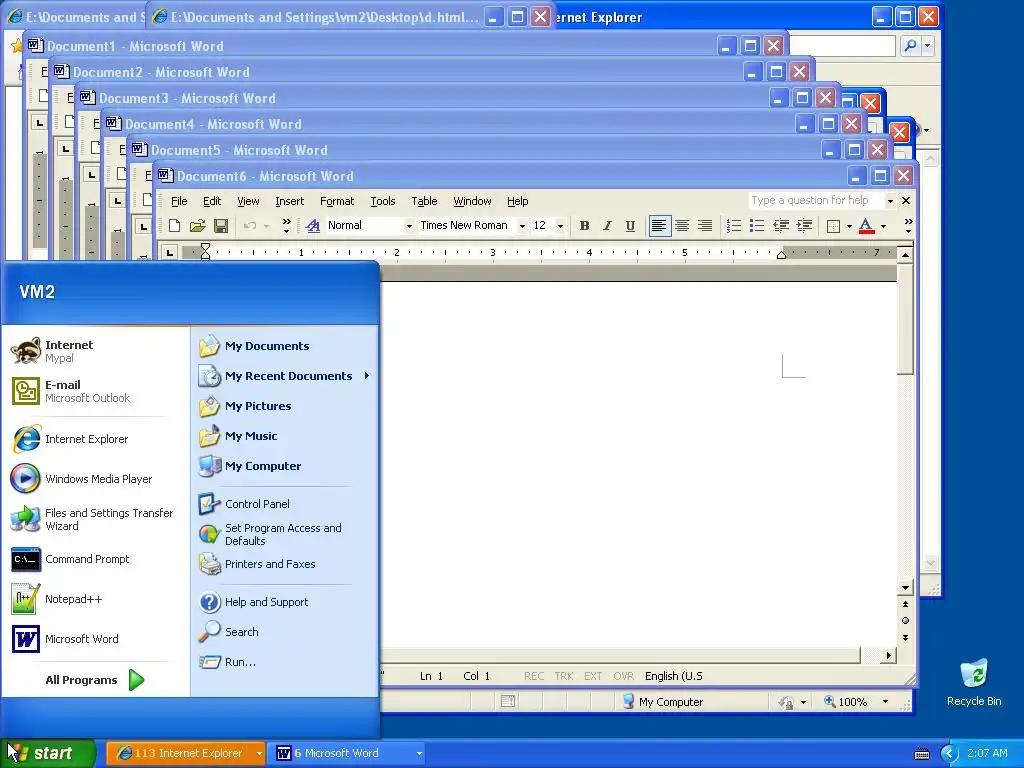Screen dimensions: 1024x768
Task: Open Microsoft Outlook E-mail entry
Action: 95,391
